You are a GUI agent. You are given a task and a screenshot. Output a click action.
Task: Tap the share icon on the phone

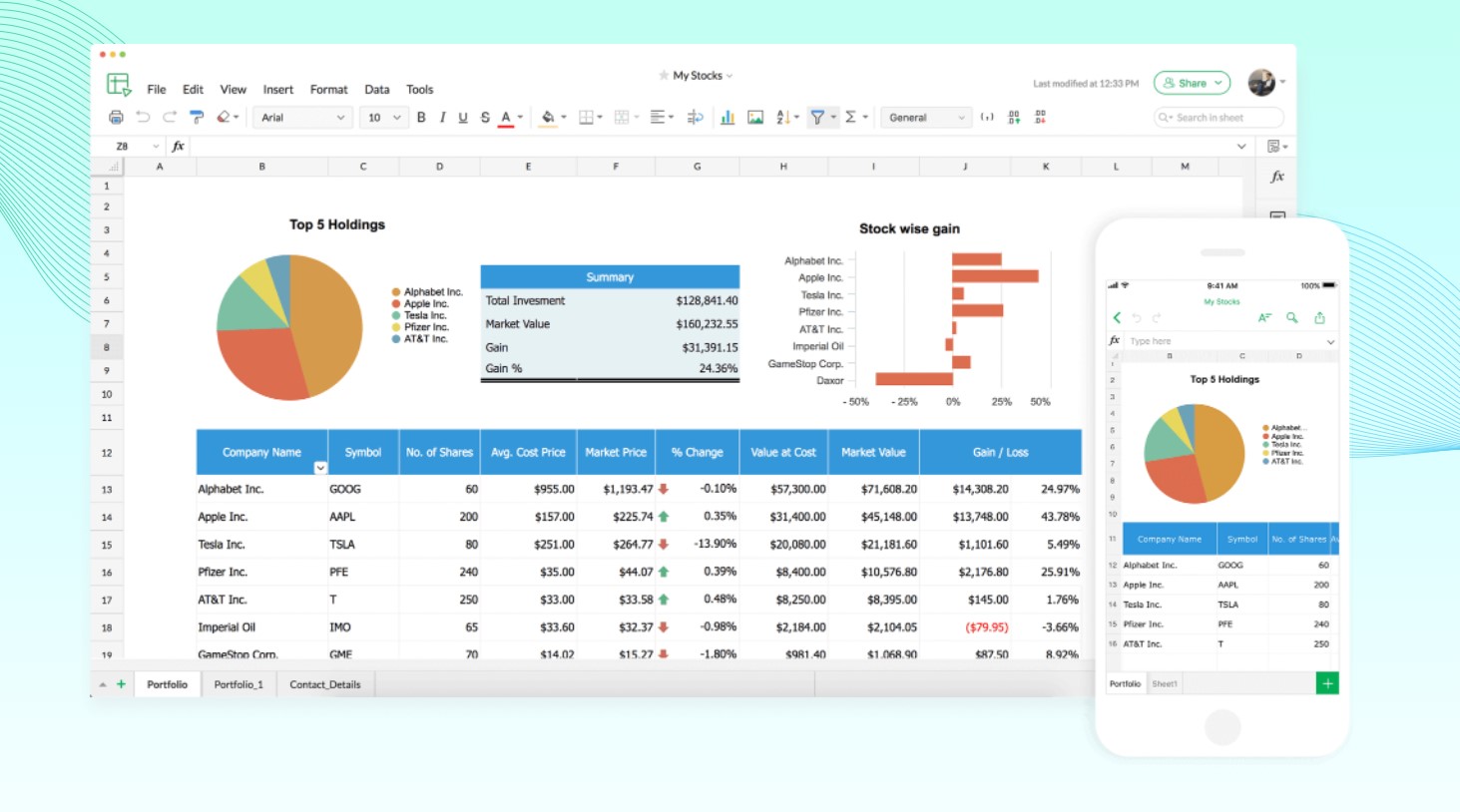point(1319,318)
